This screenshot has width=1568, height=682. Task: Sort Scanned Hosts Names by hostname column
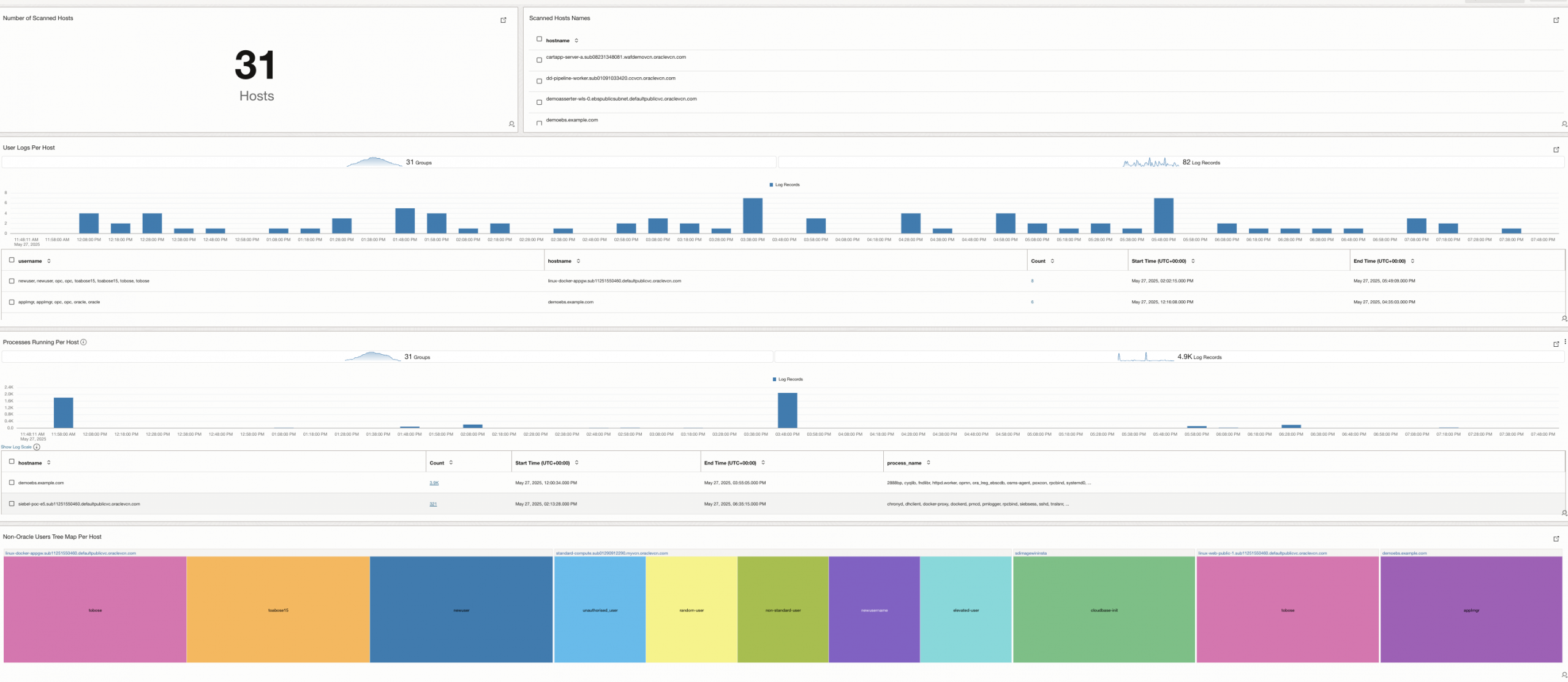(576, 40)
